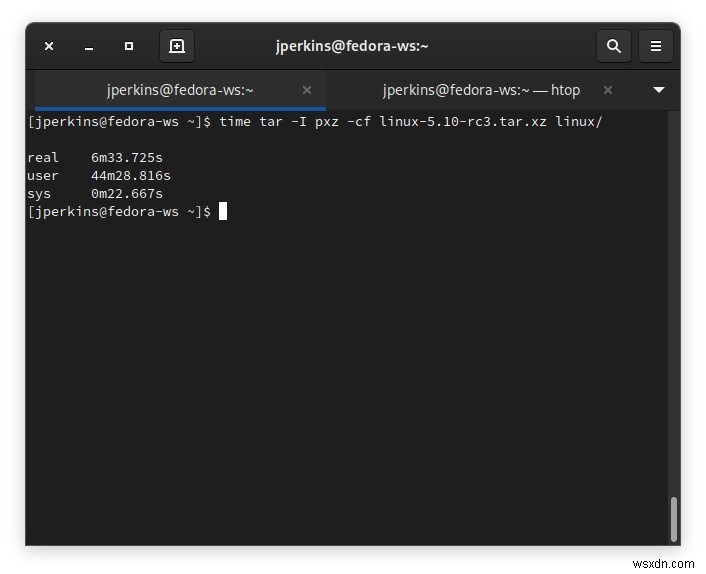The image size is (706, 574).
Task: Click linux-5.10-rc3.tar.xz filename in command
Action: (x=463, y=122)
